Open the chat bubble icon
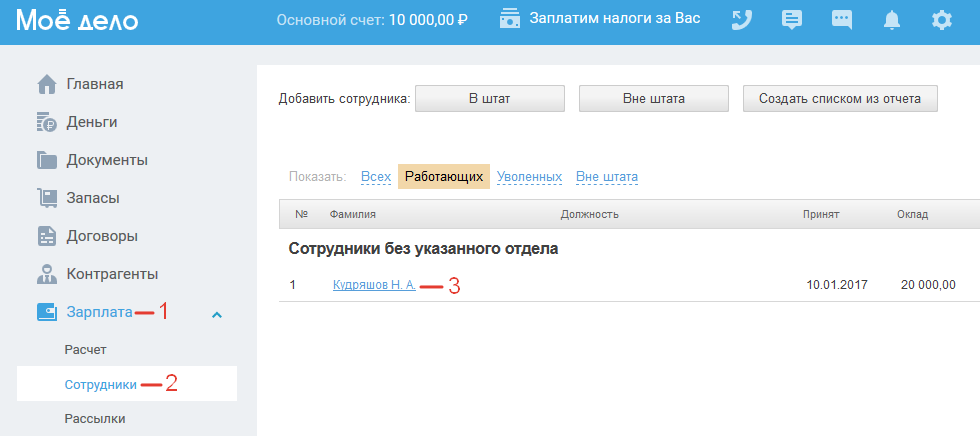Screen dimensions: 980x436 [x=842, y=20]
